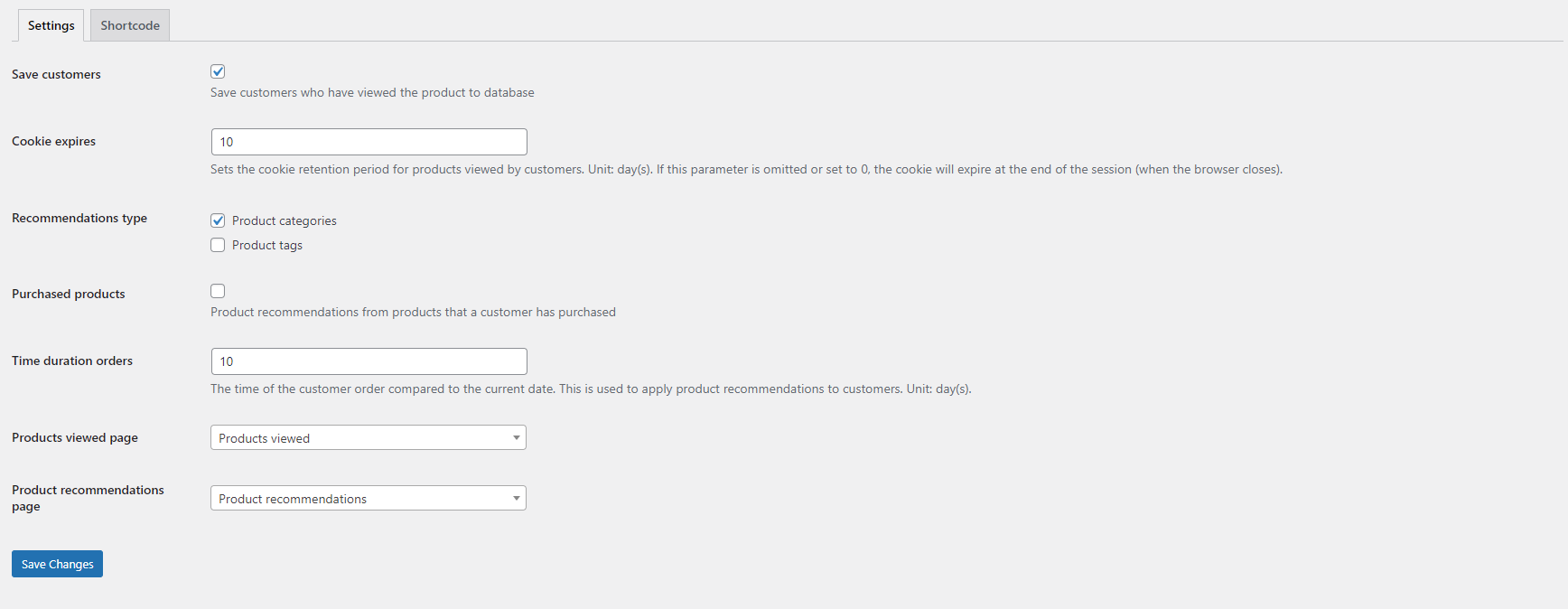Click the Save Changes button
This screenshot has width=1568, height=609.
[x=57, y=564]
